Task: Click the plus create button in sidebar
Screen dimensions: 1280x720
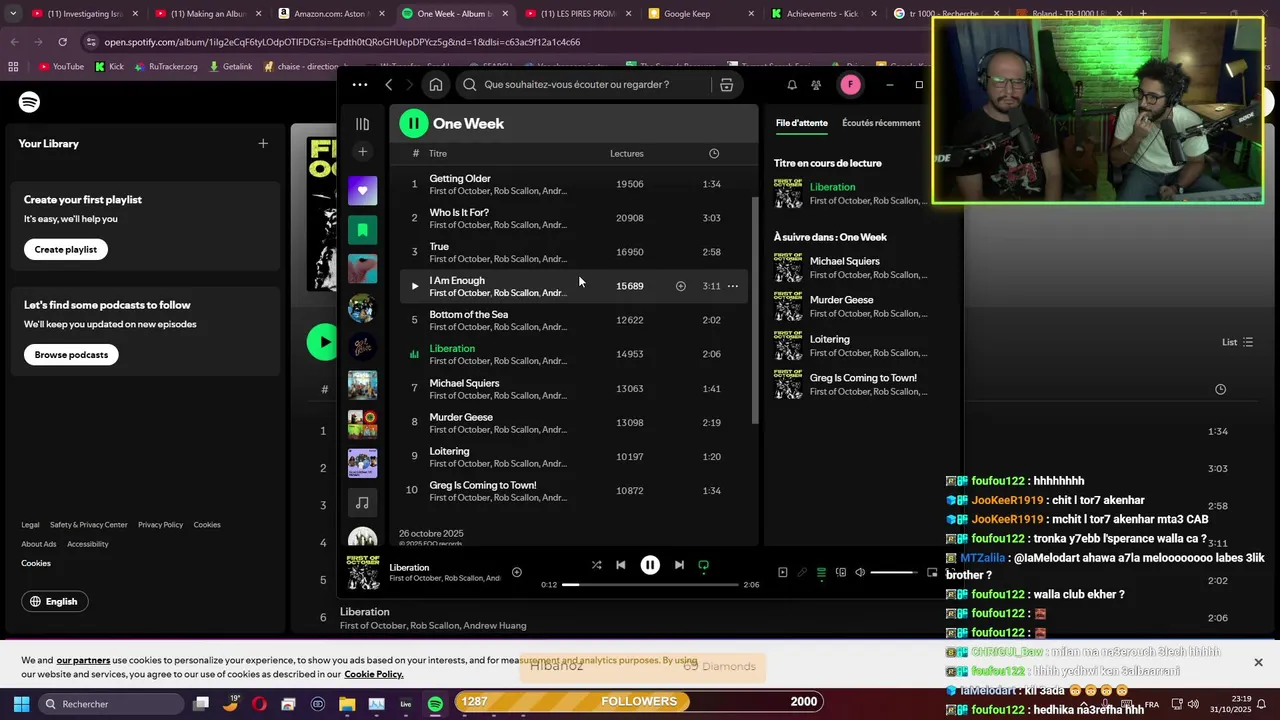Action: pyautogui.click(x=362, y=152)
